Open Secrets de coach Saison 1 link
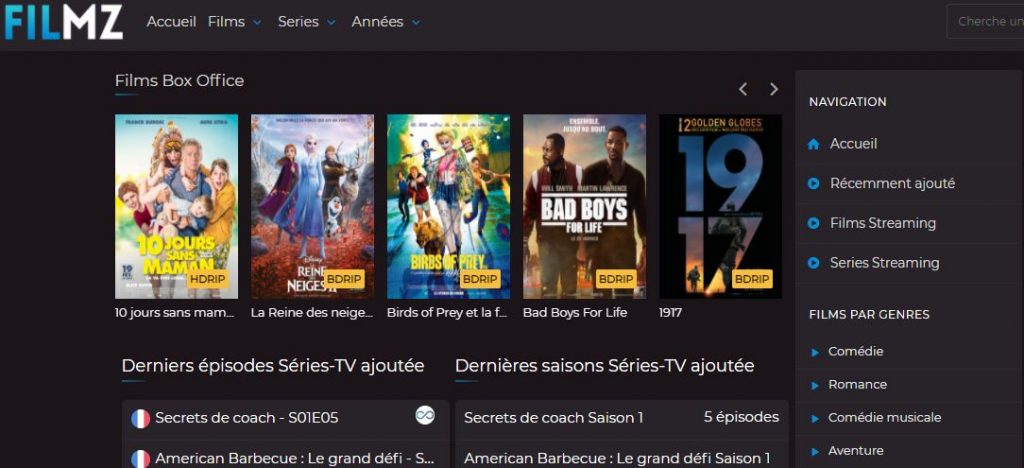The image size is (1024, 468). coord(553,417)
